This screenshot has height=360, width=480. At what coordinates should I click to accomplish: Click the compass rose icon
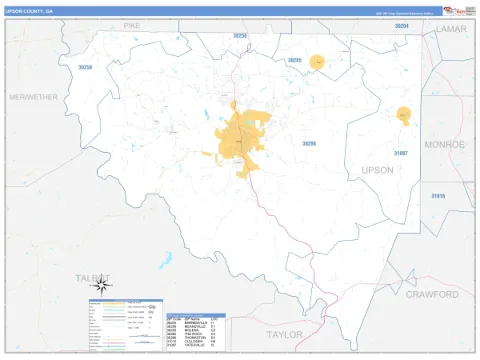coord(102,285)
